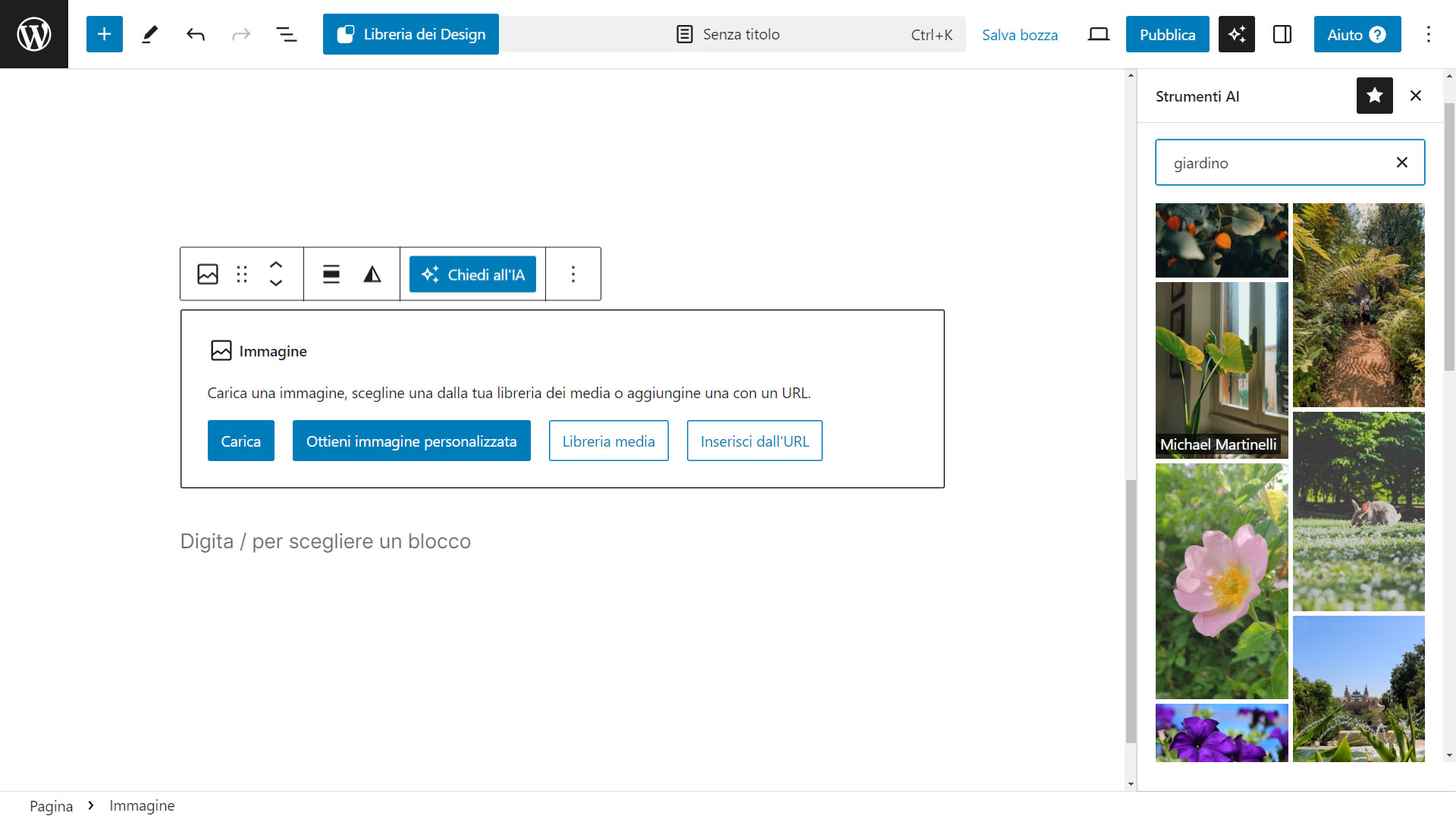This screenshot has width=1456, height=819.
Task: Toggle the block inserter plus button
Action: pyautogui.click(x=105, y=34)
